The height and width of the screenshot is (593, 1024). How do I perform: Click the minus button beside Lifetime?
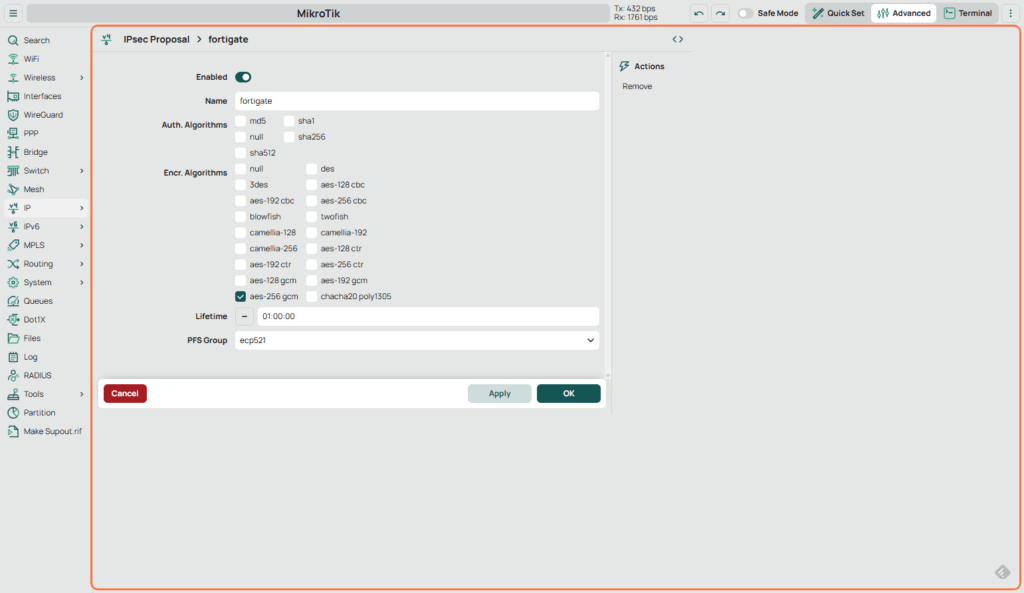244,316
